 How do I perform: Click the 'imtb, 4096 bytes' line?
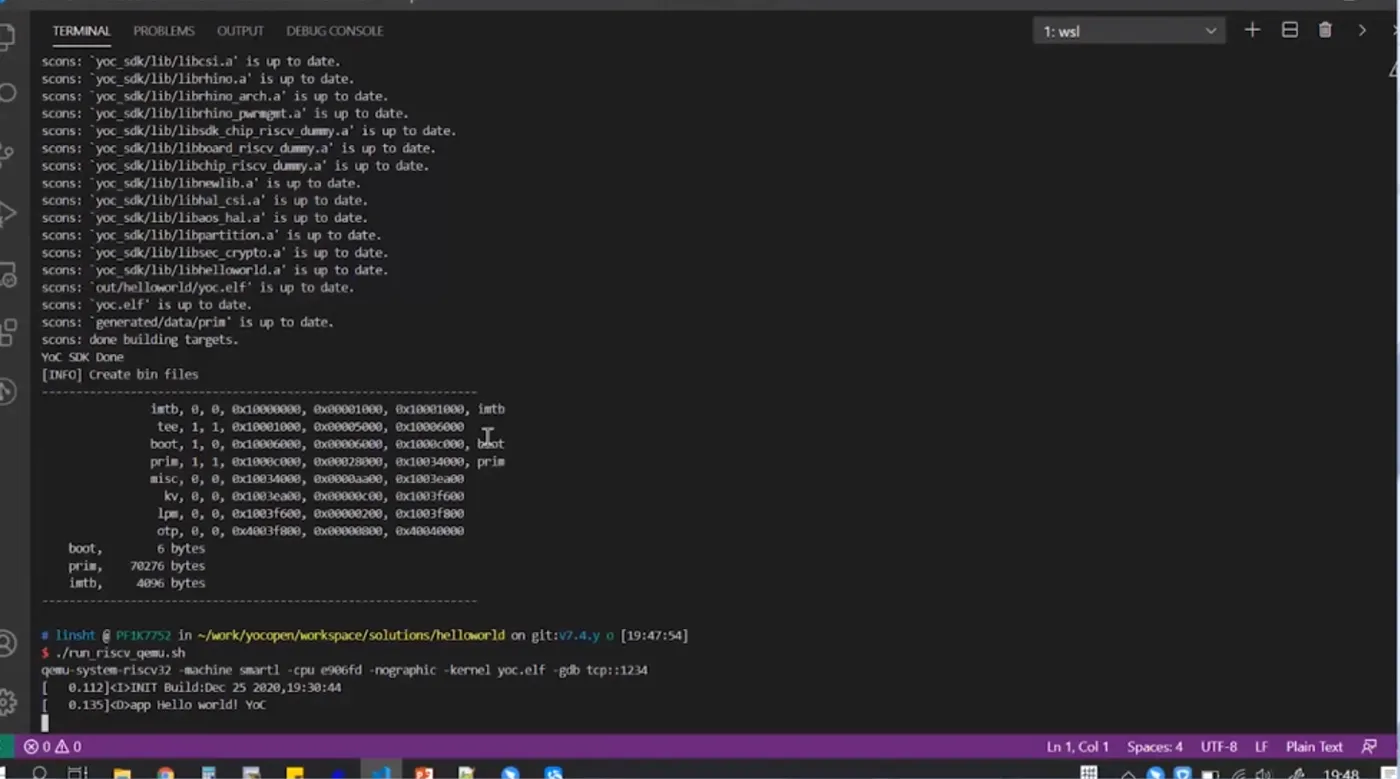137,583
